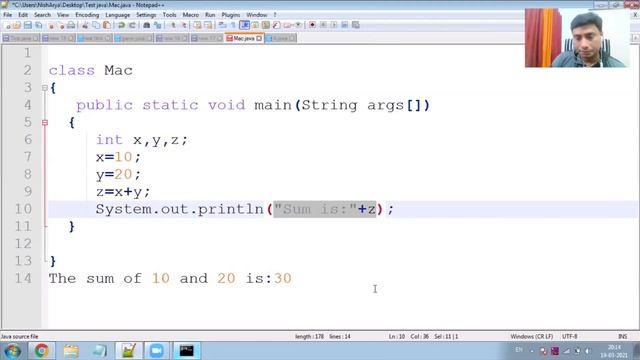Click 'UTF-8' encoding in status bar

570,336
